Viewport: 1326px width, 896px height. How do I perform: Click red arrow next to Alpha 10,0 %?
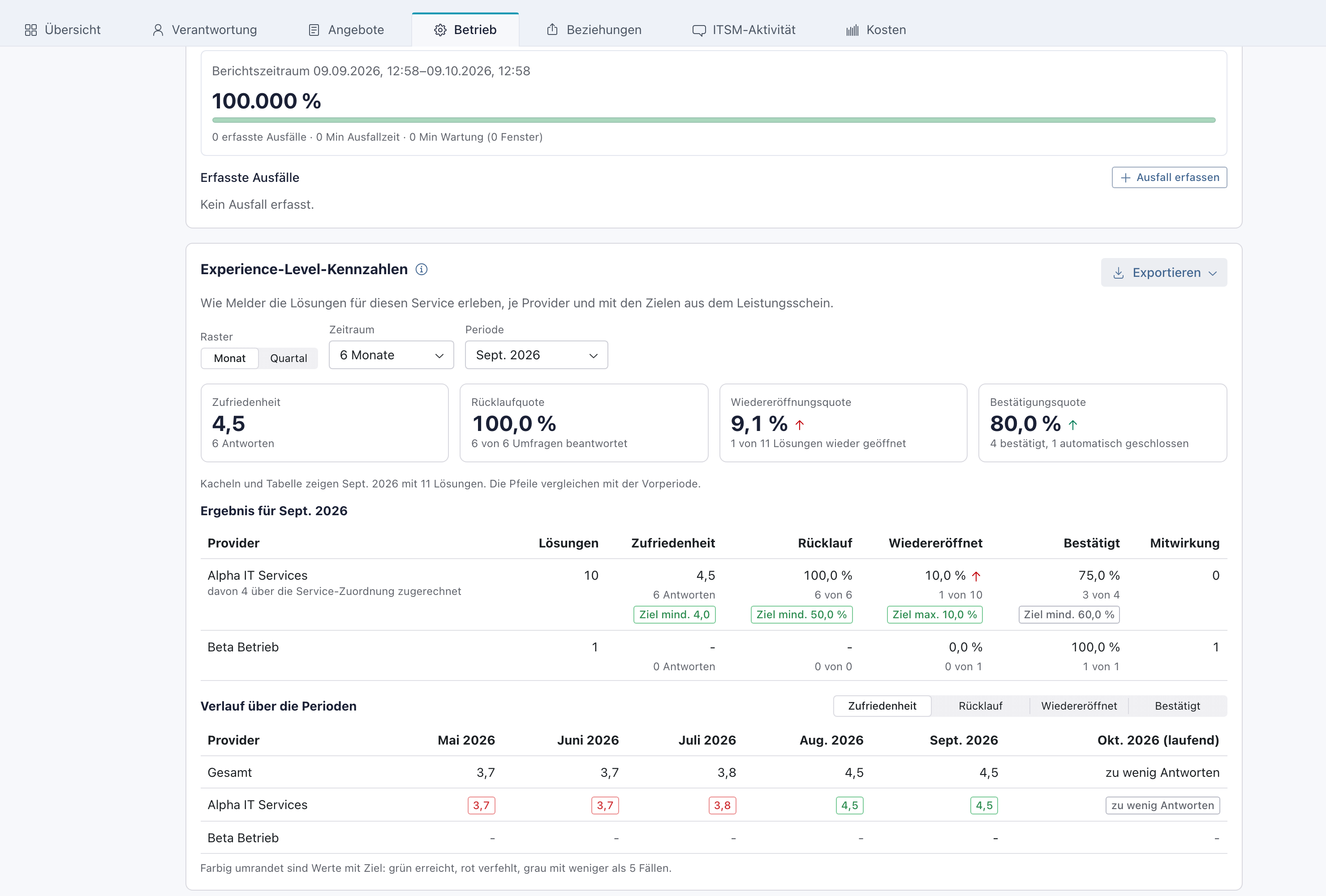(x=976, y=576)
